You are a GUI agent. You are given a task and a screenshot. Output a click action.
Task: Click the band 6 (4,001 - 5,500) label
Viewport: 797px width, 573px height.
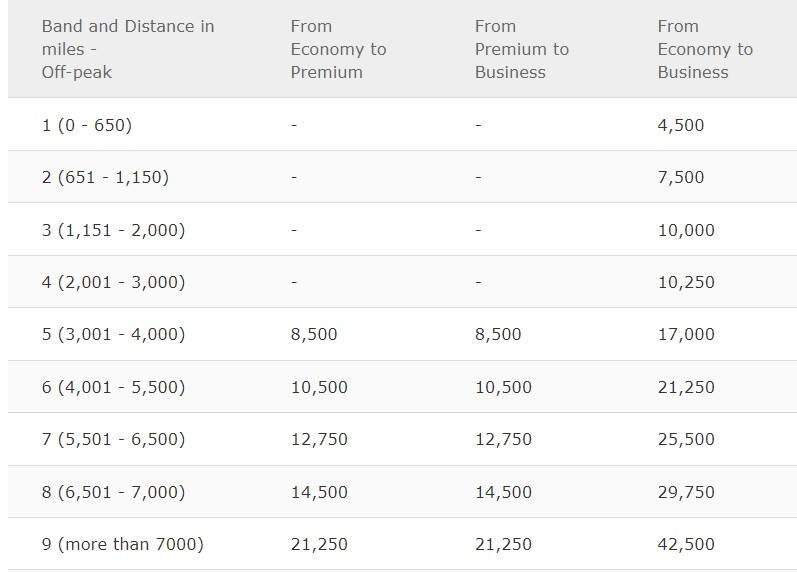coord(113,387)
